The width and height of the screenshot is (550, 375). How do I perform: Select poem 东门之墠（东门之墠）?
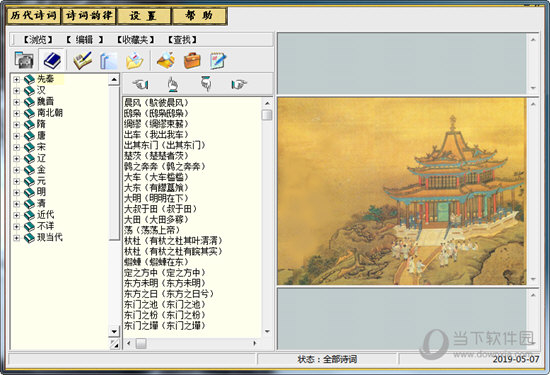pos(165,326)
